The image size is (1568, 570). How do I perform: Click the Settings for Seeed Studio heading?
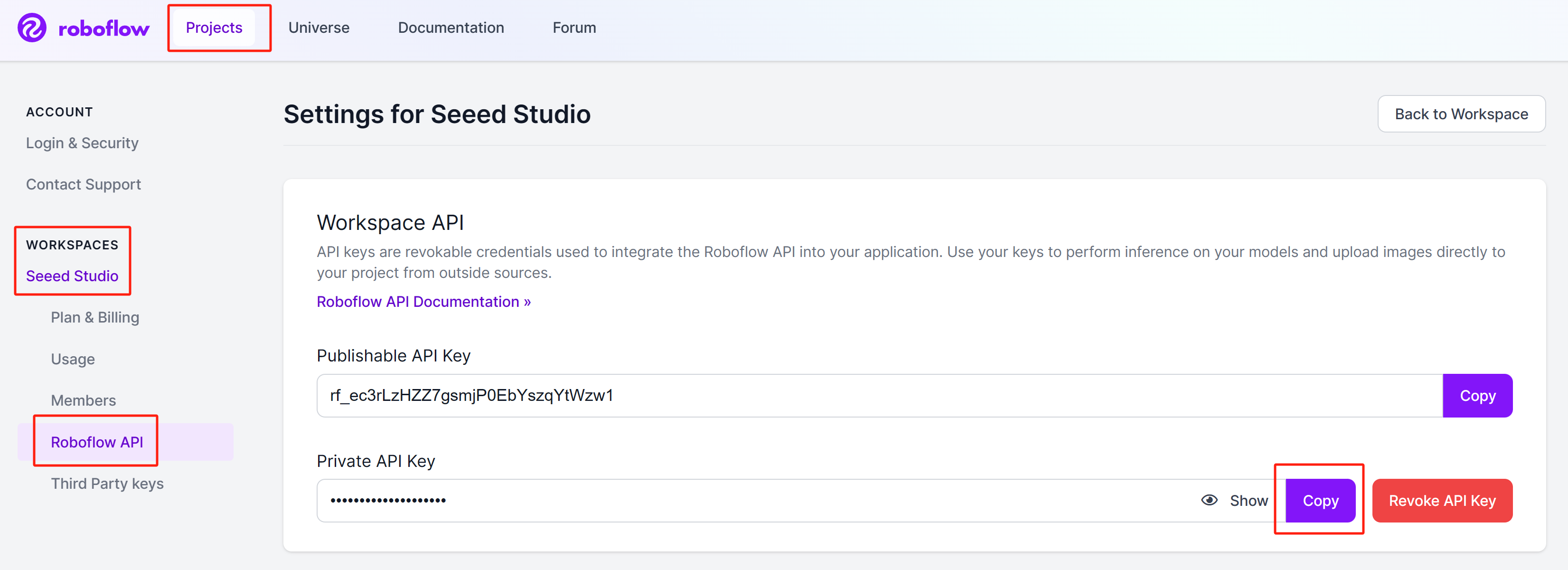click(437, 114)
